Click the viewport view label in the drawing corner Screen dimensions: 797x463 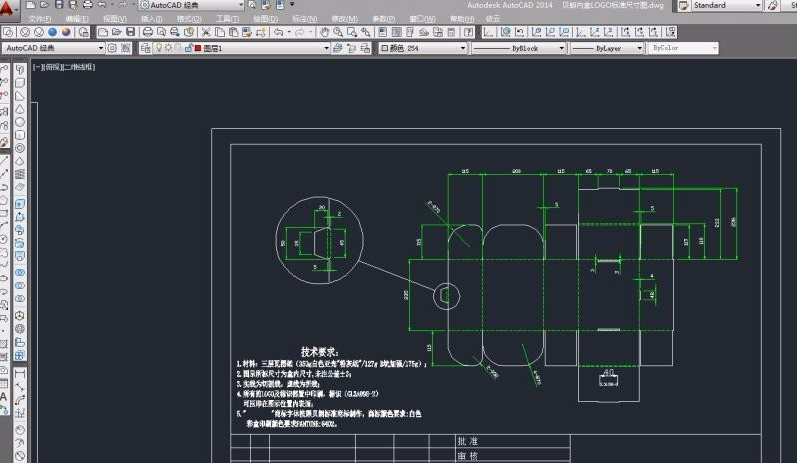tap(64, 67)
